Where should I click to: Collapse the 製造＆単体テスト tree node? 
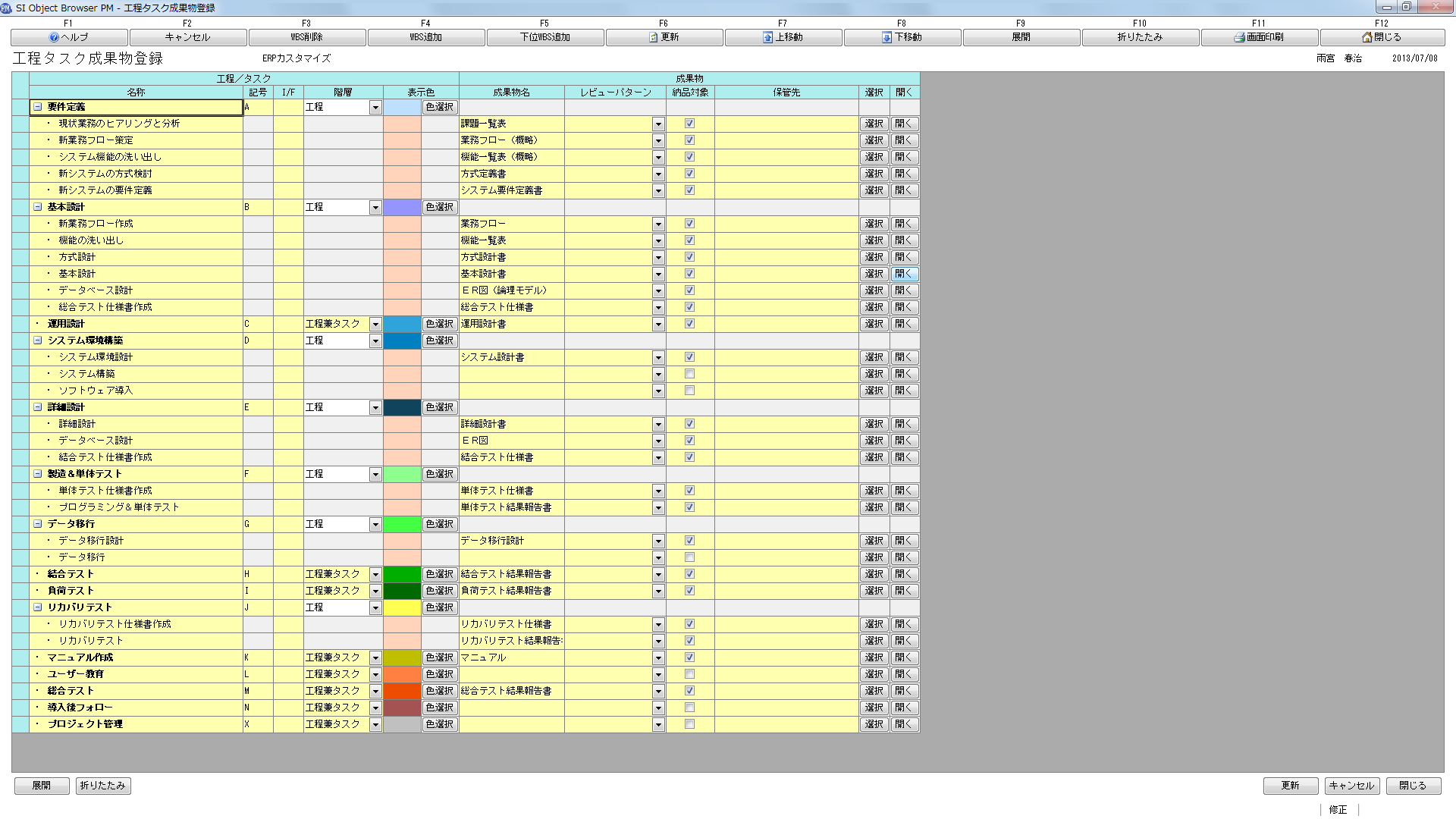[37, 474]
